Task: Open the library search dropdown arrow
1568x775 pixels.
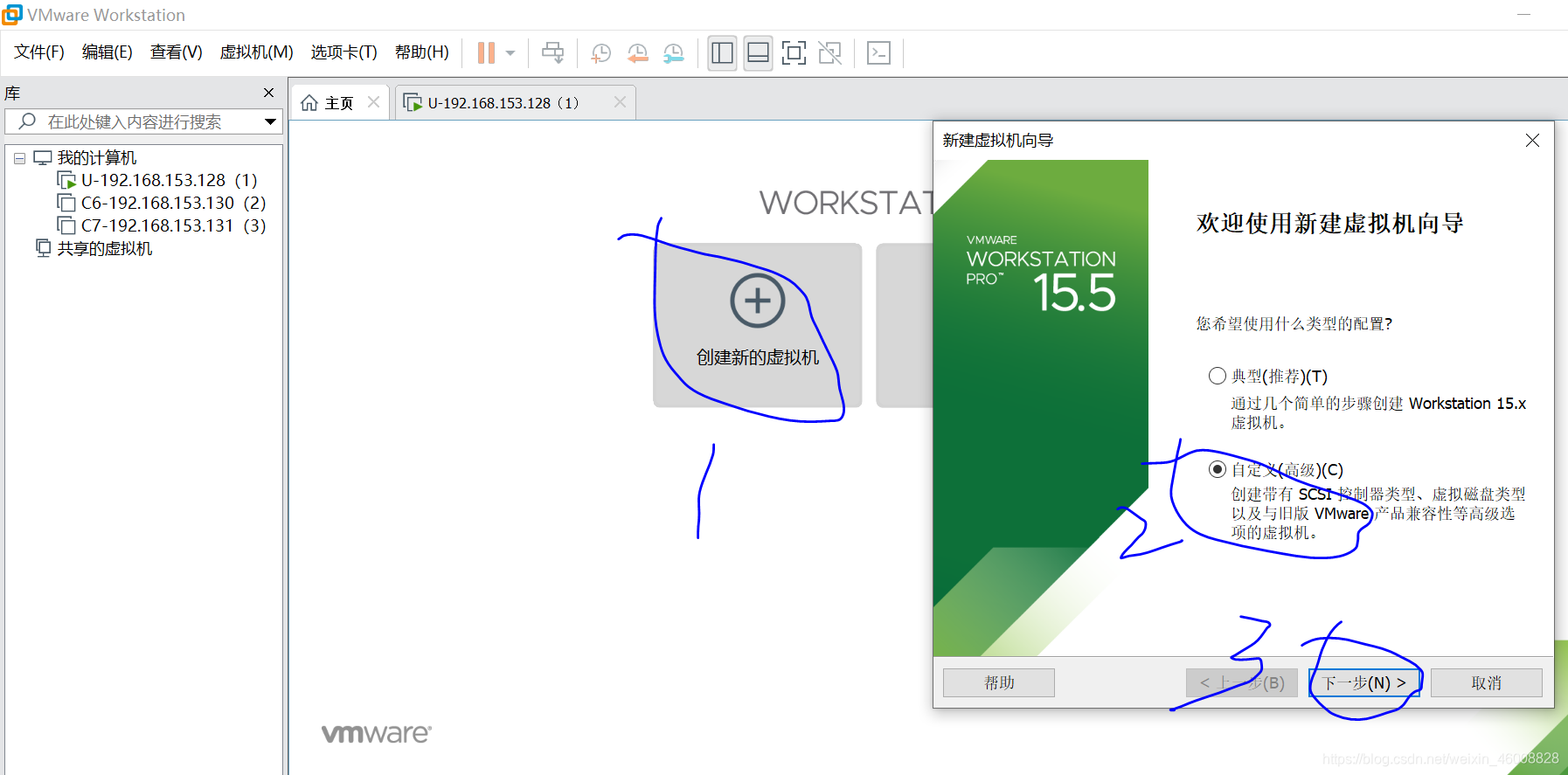Action: 270,121
